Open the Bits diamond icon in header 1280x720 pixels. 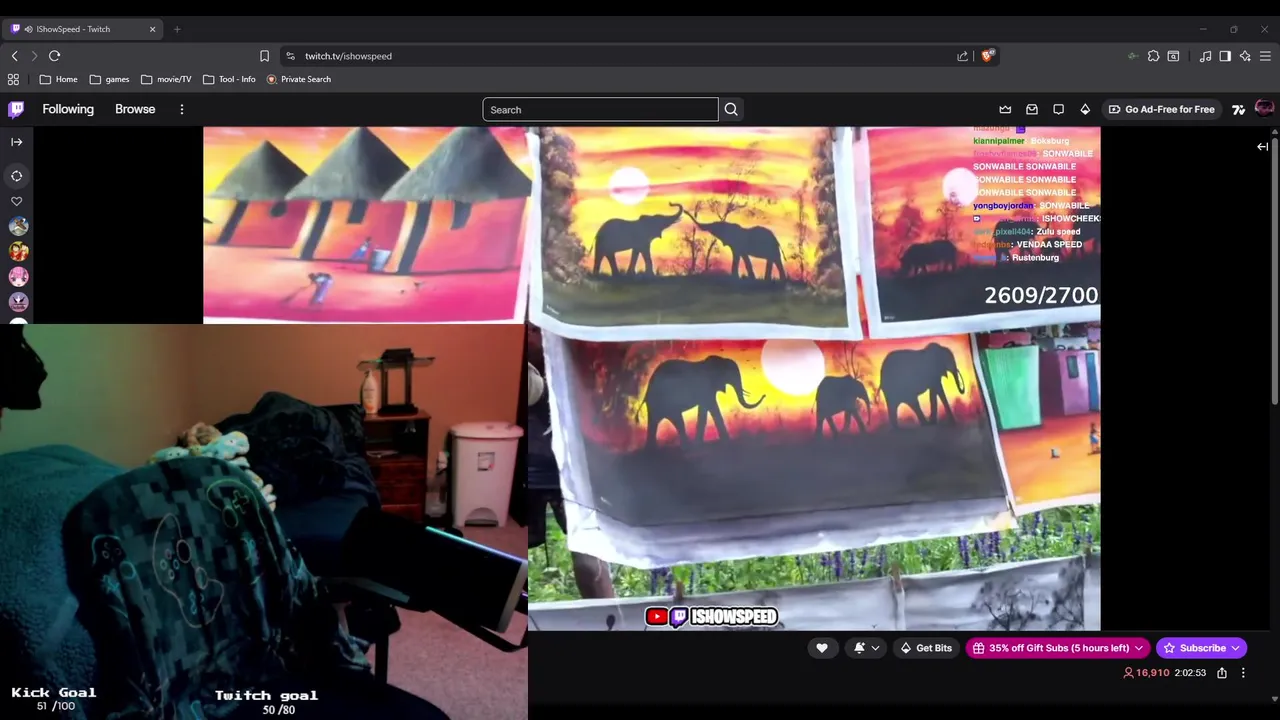1085,109
